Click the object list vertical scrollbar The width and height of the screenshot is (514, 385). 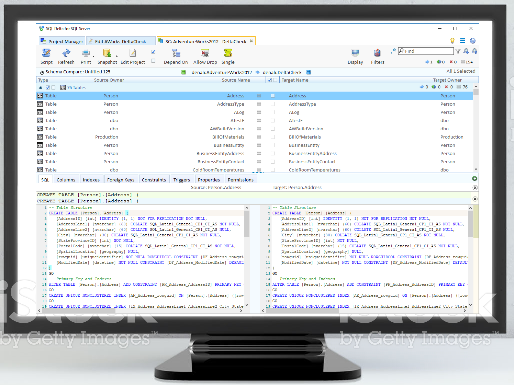(x=476, y=128)
